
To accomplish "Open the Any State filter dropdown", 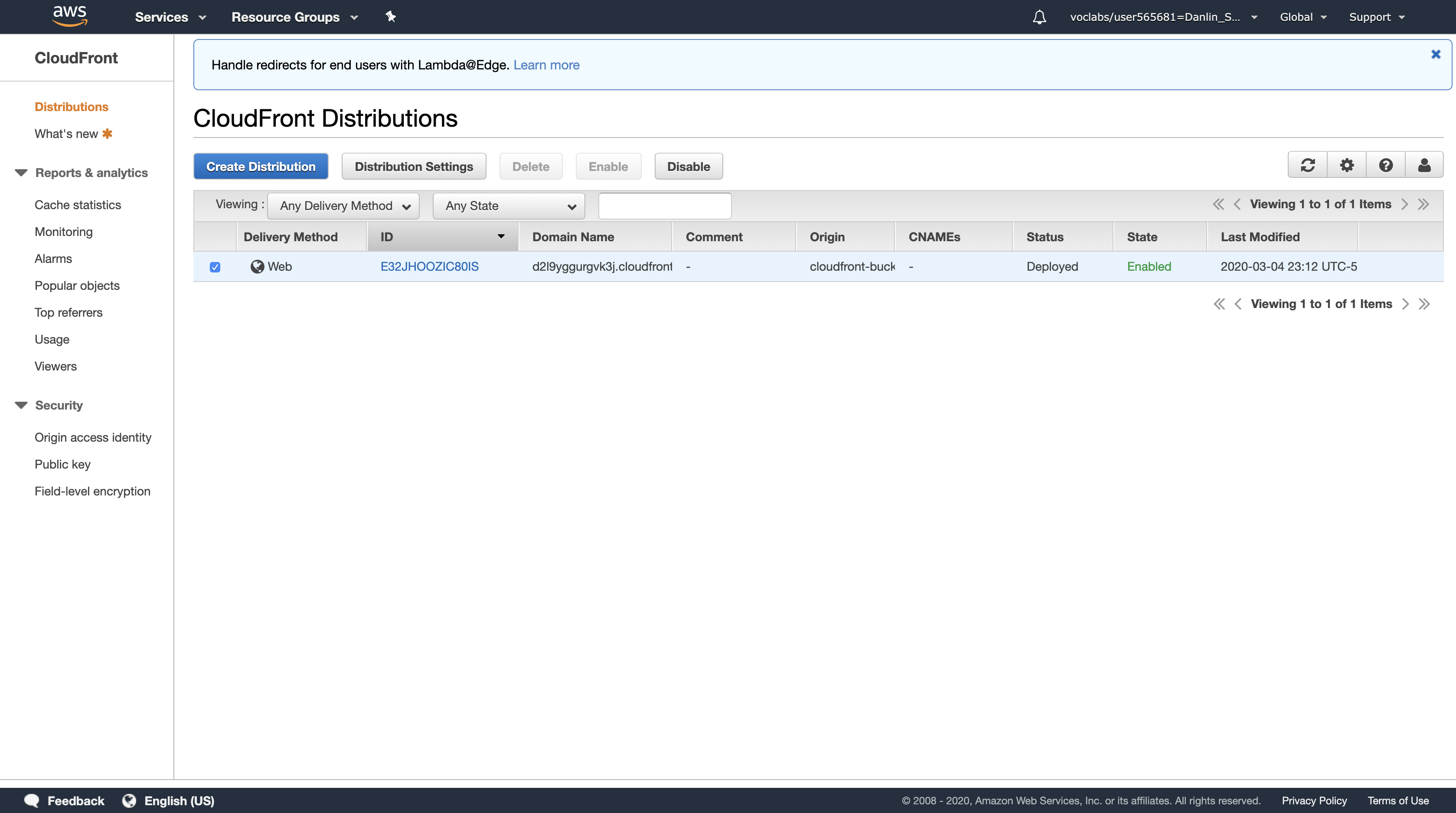I will coord(509,206).
